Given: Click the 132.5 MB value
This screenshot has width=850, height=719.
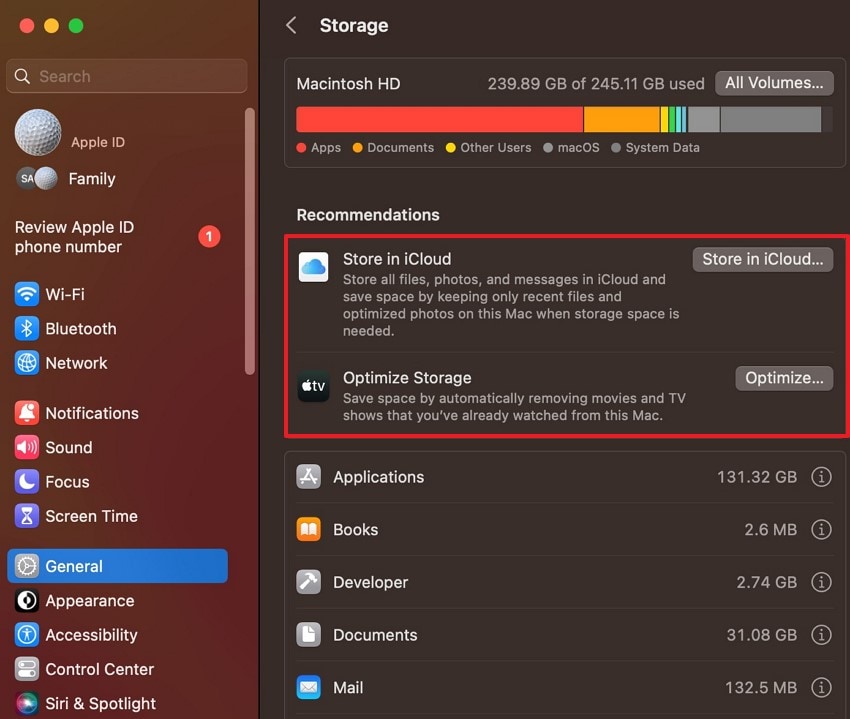Looking at the screenshot, I should tap(761, 688).
